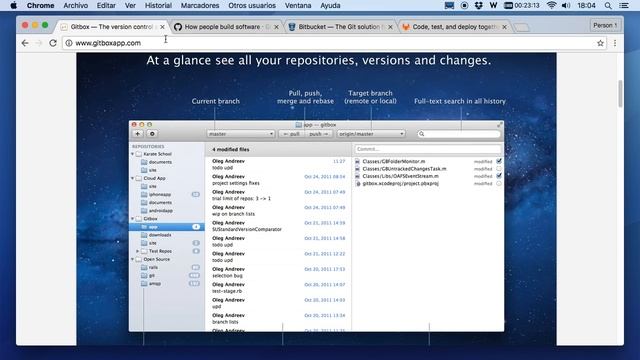Switch to Code, test, and deploy tab
Viewport: 640px width, 360px height.
[455, 27]
